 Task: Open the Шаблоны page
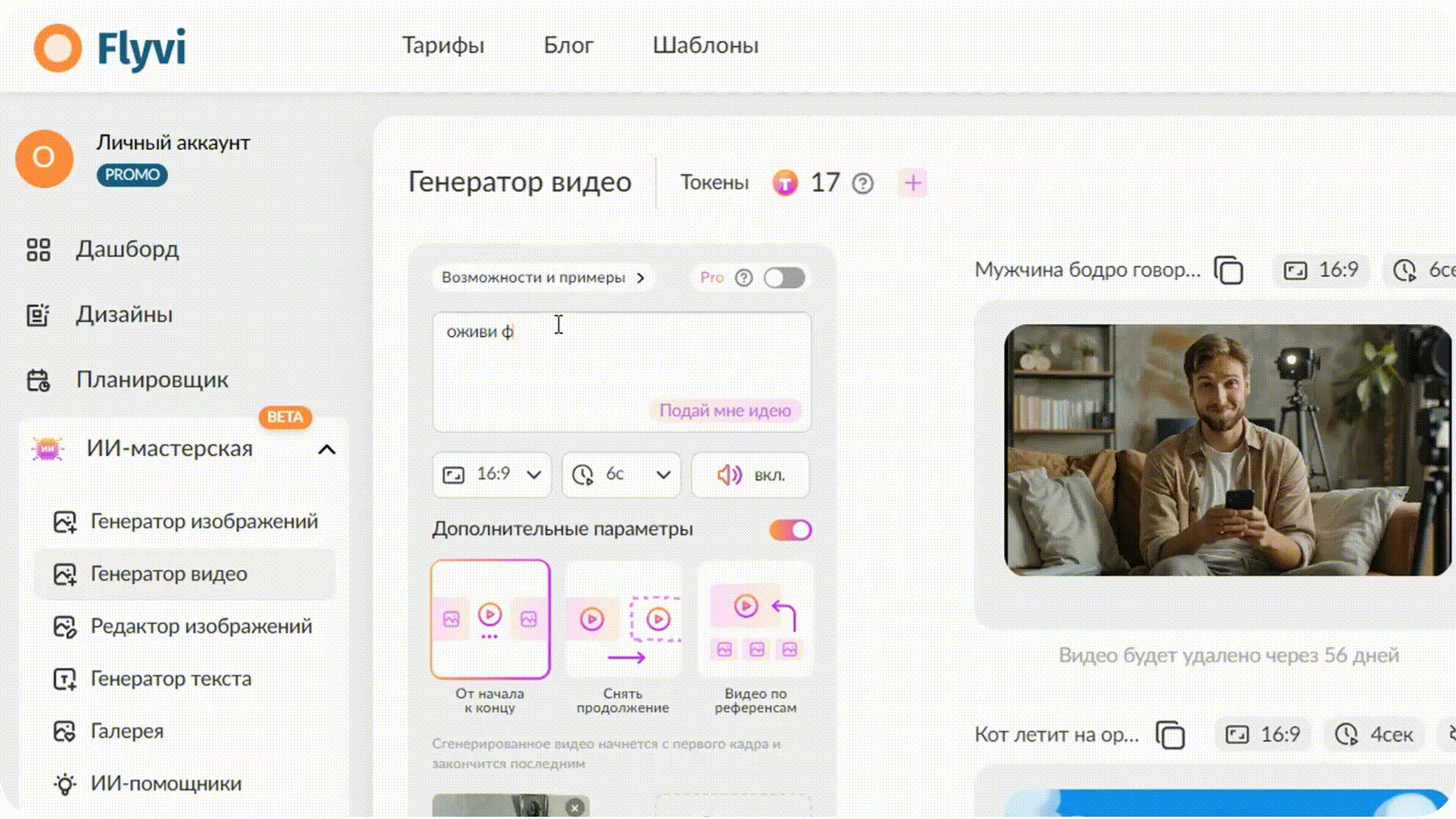coord(705,45)
